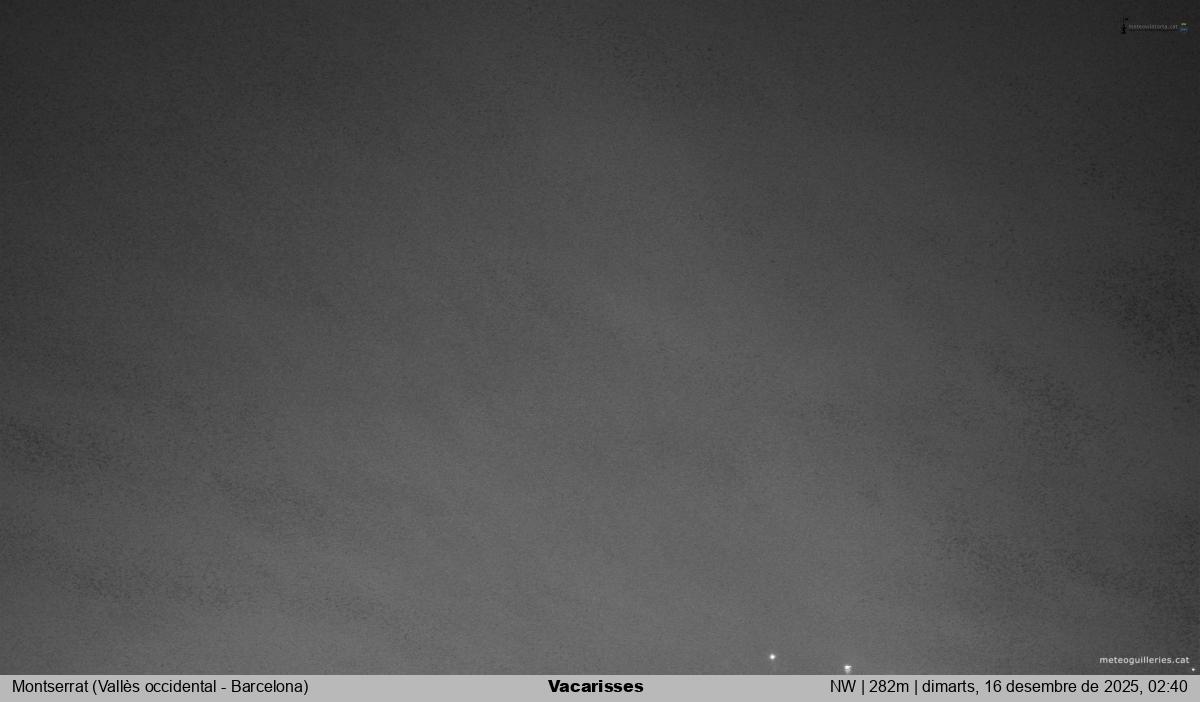This screenshot has width=1200, height=702.
Task: Click the 02:40 time stamp
Action: [x=1169, y=687]
